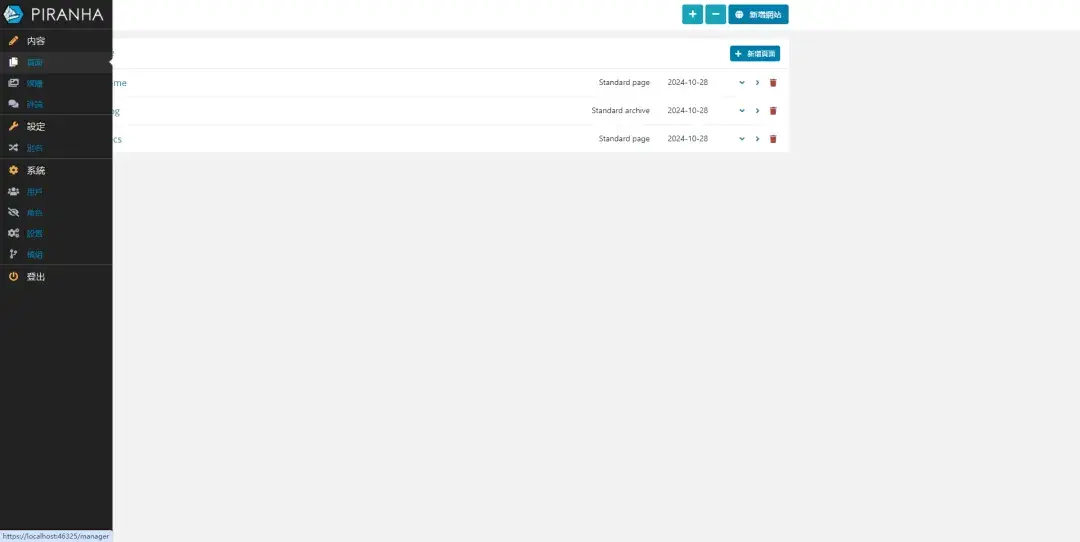1080x542 pixels.
Task: Click the localhost manager URL status text
Action: click(56, 536)
